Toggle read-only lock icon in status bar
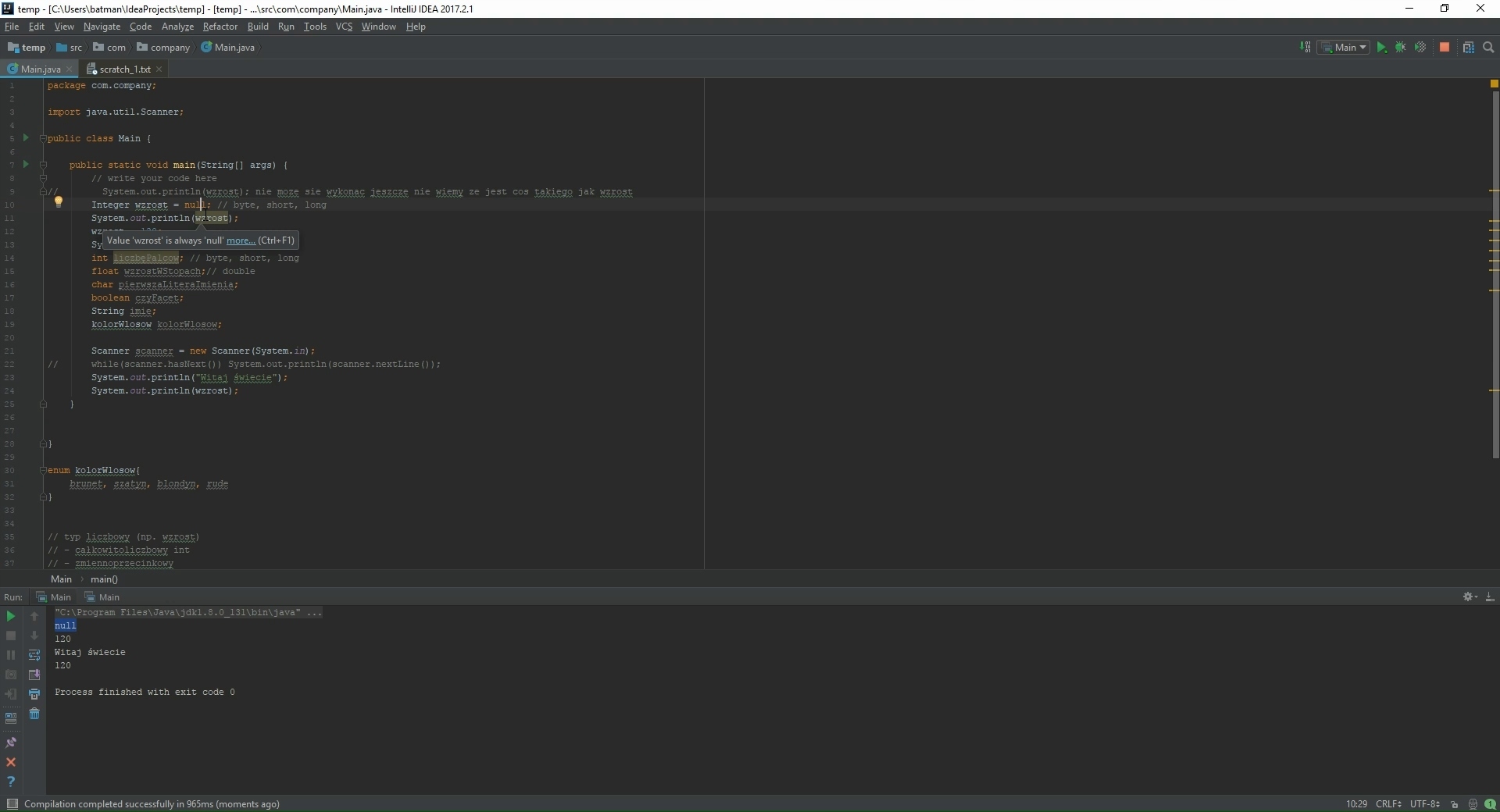The height and width of the screenshot is (812, 1500). click(1454, 804)
